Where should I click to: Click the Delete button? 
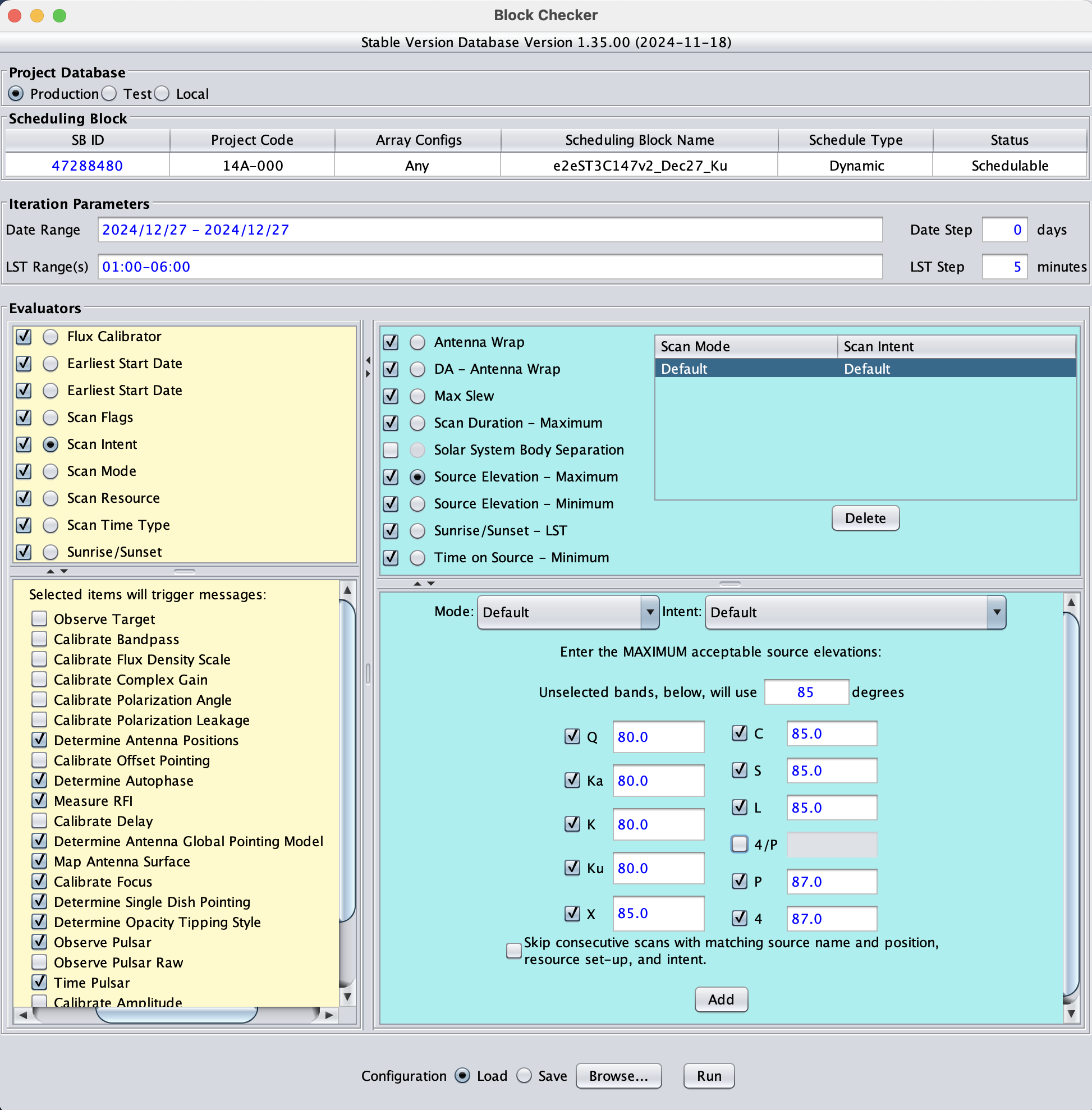pos(865,518)
